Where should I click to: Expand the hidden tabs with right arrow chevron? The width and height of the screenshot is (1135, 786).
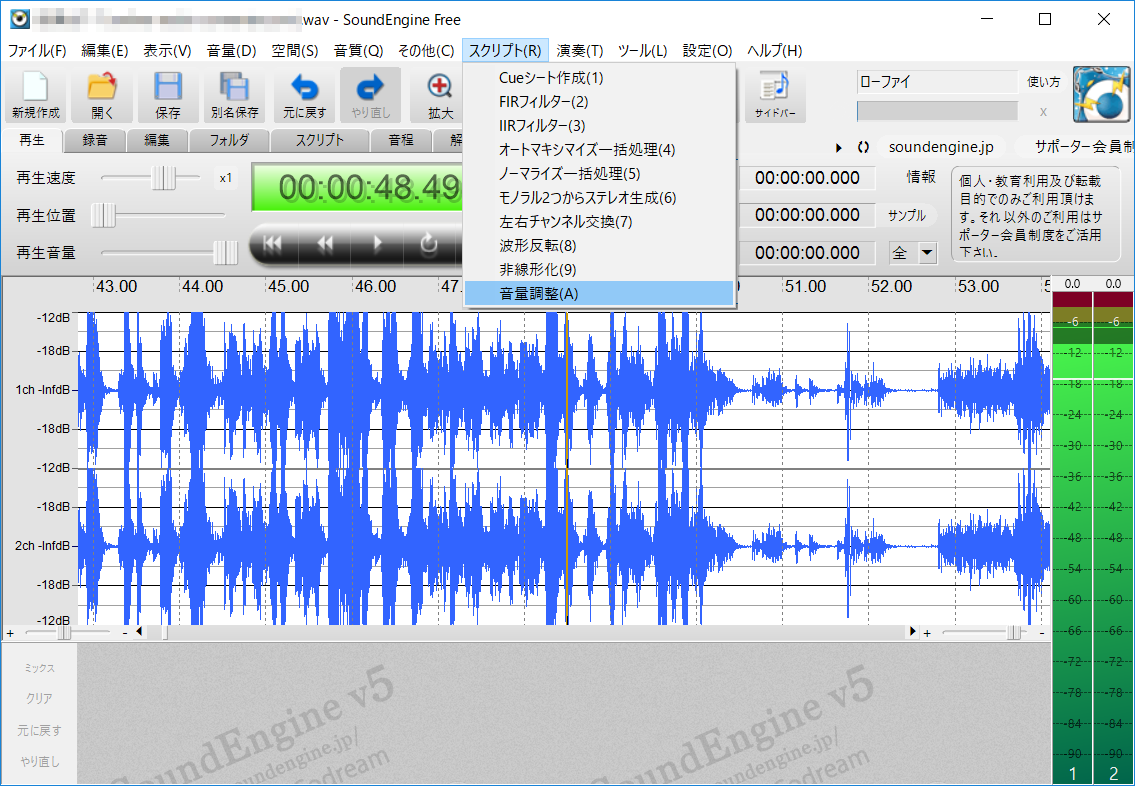pyautogui.click(x=839, y=146)
